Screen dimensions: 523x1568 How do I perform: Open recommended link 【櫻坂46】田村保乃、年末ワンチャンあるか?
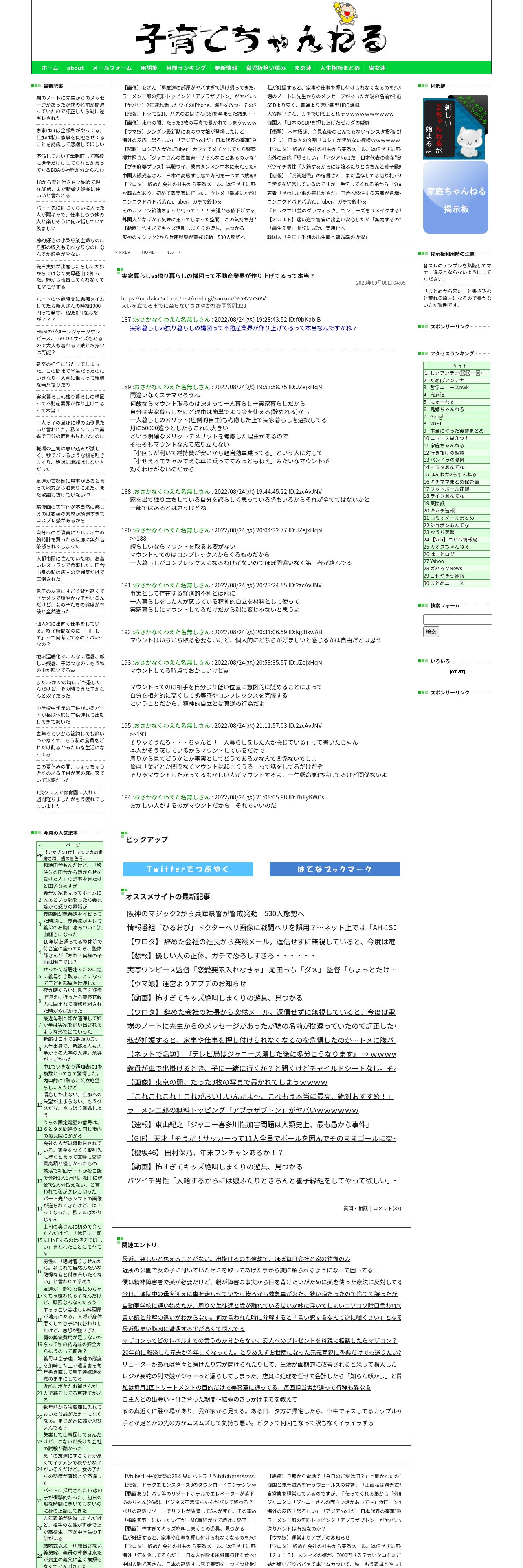coord(205,1152)
